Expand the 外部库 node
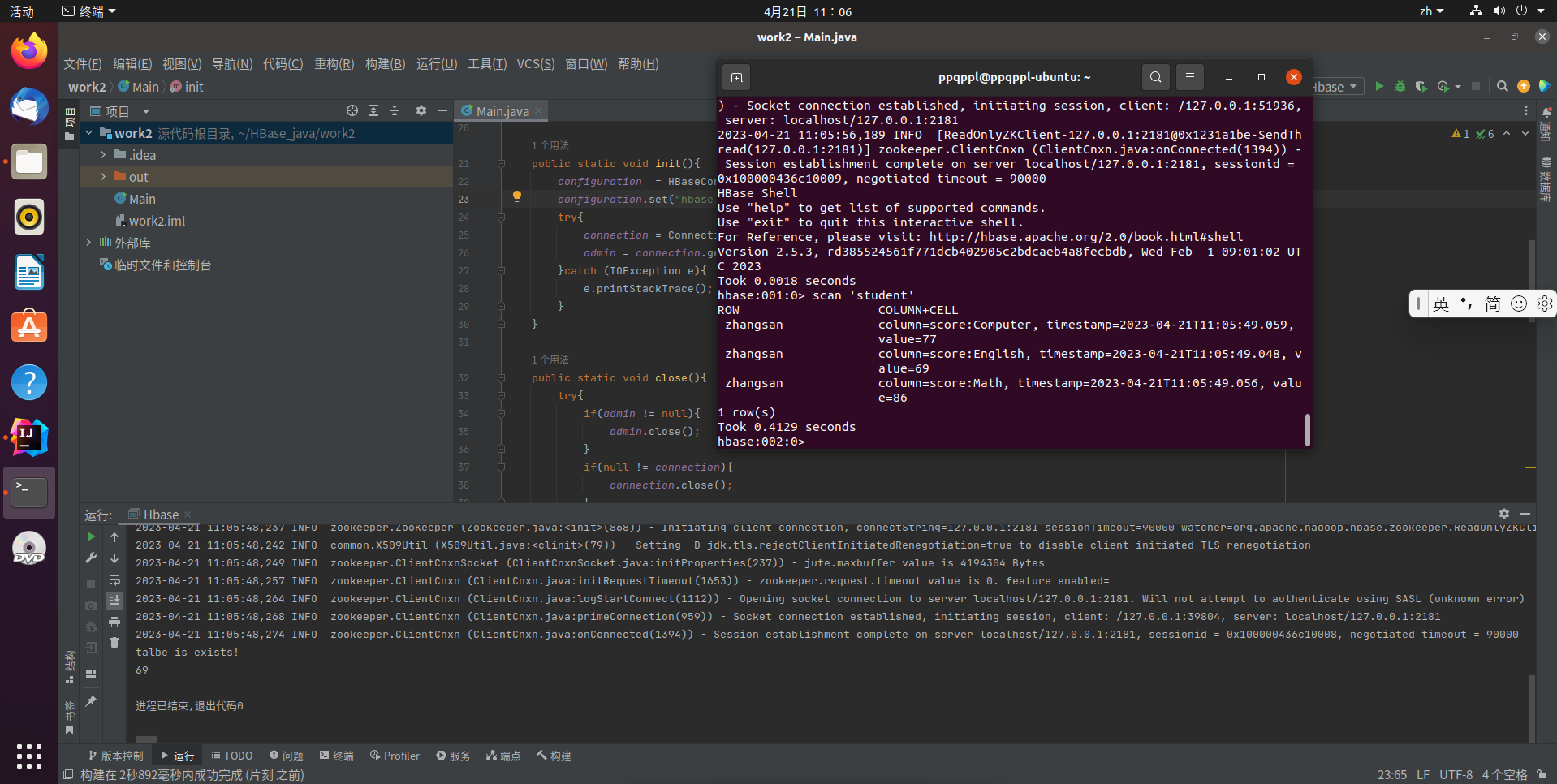Image resolution: width=1557 pixels, height=784 pixels. click(88, 242)
